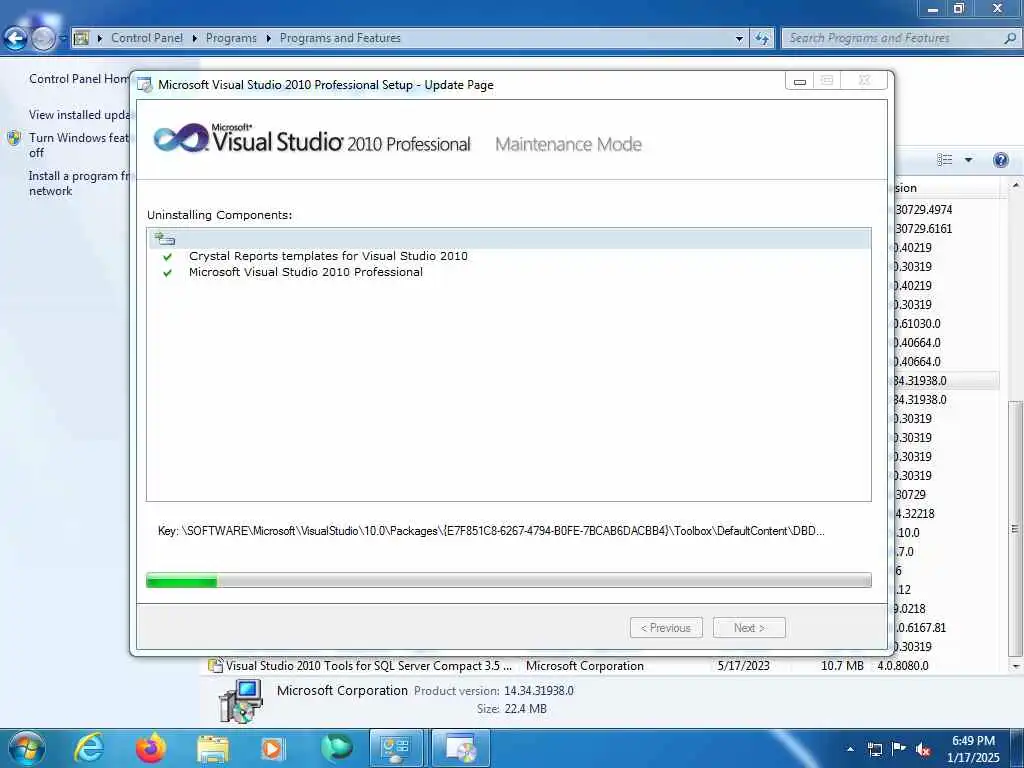1024x768 pixels.
Task: Click the Forward navigation arrow in Control Panel
Action: [x=43, y=39]
